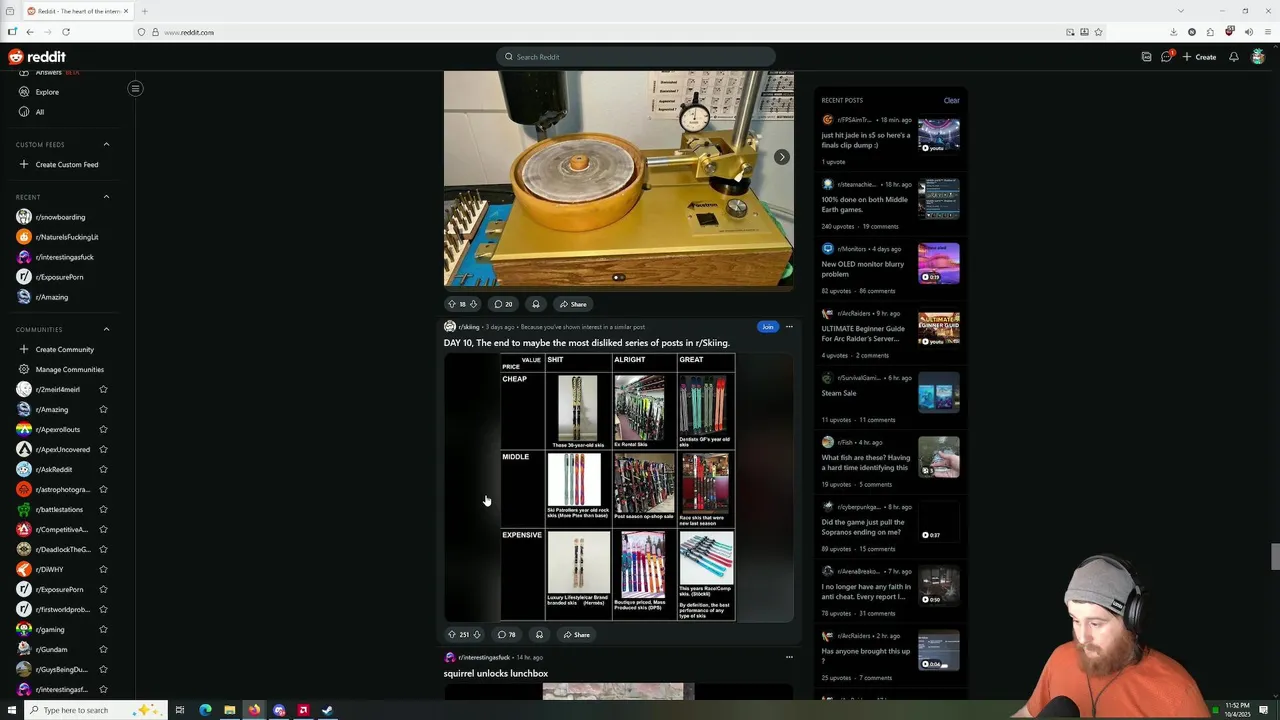Toggle favorite star for r/DeadlockTheG...
Viewport: 1280px width, 720px height.
103,549
